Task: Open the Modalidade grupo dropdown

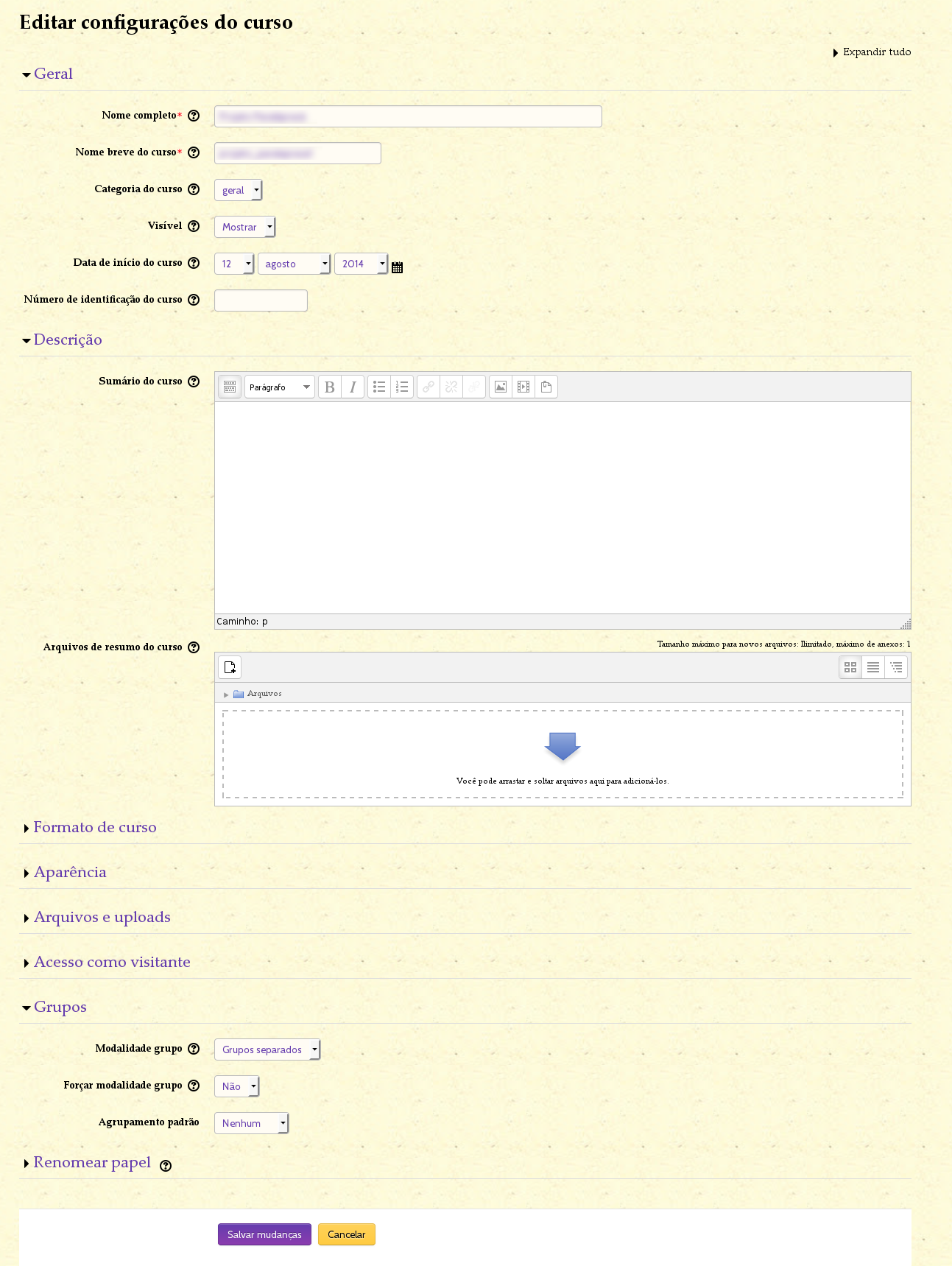Action: [x=267, y=1049]
